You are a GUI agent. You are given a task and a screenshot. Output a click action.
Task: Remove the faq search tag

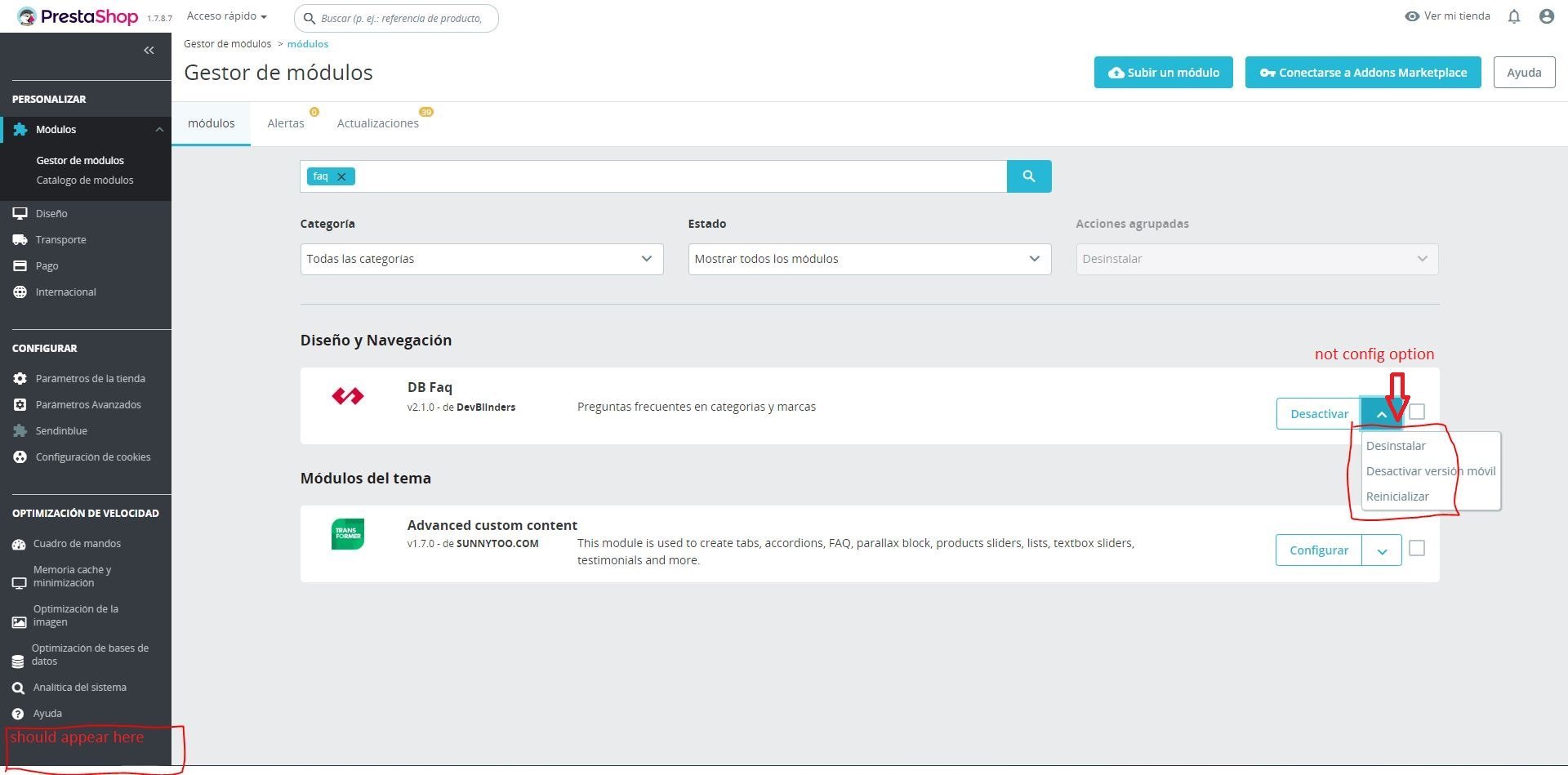pyautogui.click(x=341, y=176)
